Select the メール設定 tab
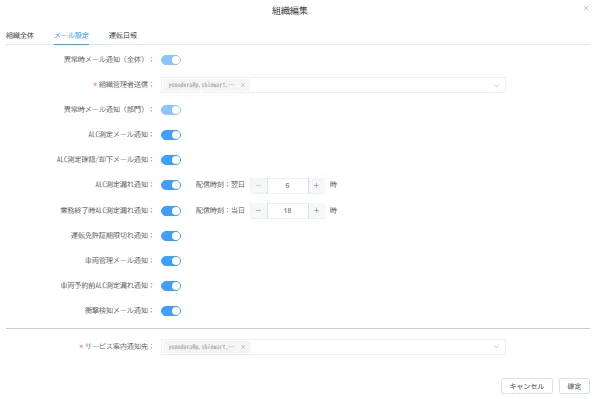Image resolution: width=596 pixels, height=399 pixels. [x=71, y=35]
